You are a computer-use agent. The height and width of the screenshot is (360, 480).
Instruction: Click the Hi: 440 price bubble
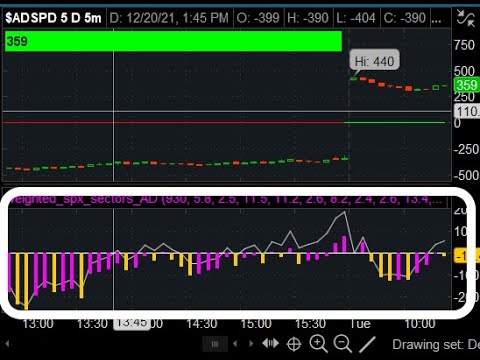tap(374, 61)
